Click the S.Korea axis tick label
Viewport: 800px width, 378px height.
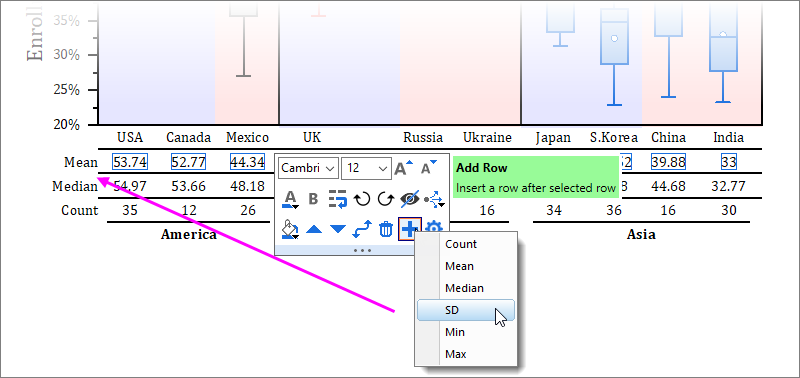614,137
